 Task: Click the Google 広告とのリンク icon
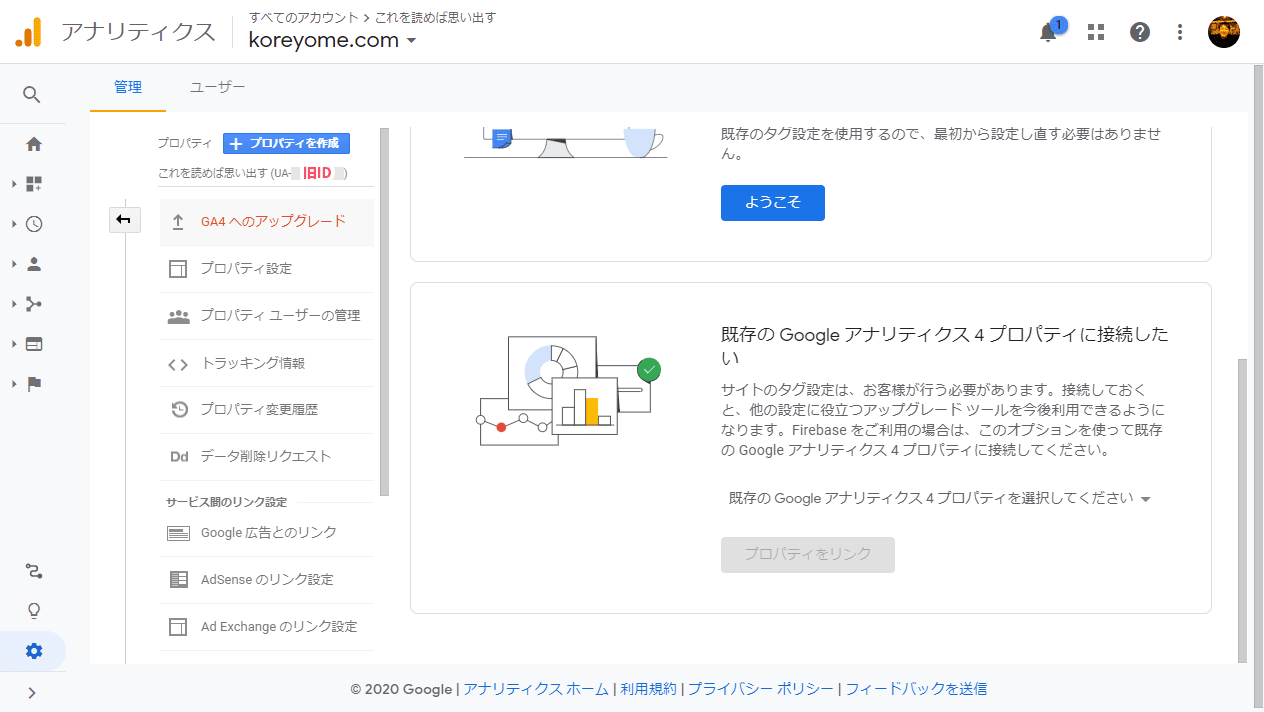pos(178,533)
